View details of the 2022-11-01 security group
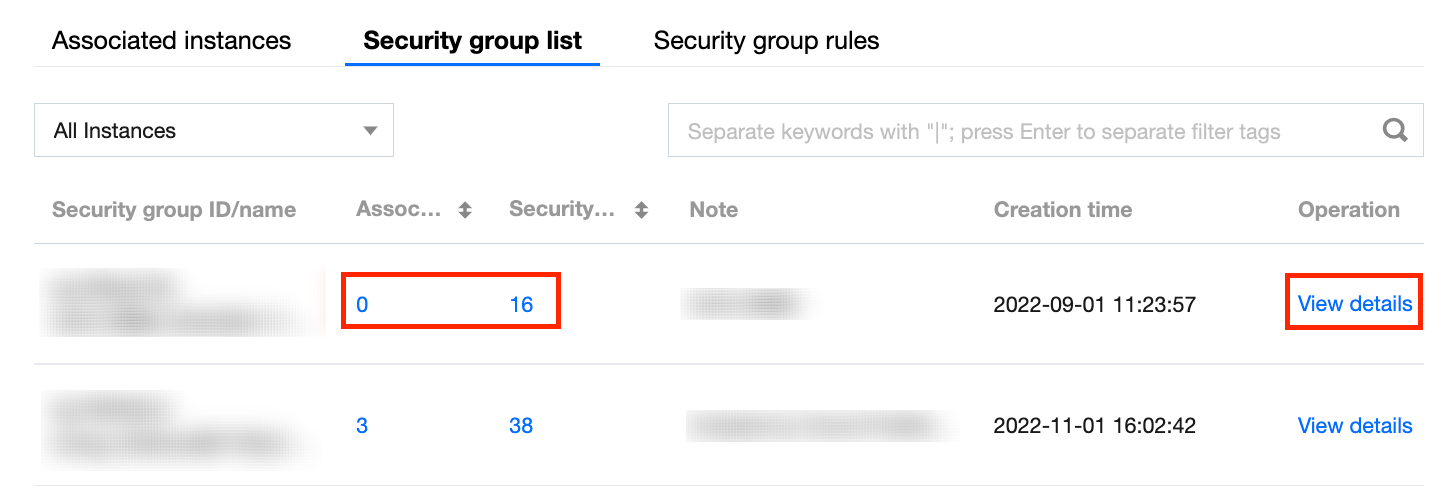Viewport: 1444px width, 494px height. point(1354,426)
